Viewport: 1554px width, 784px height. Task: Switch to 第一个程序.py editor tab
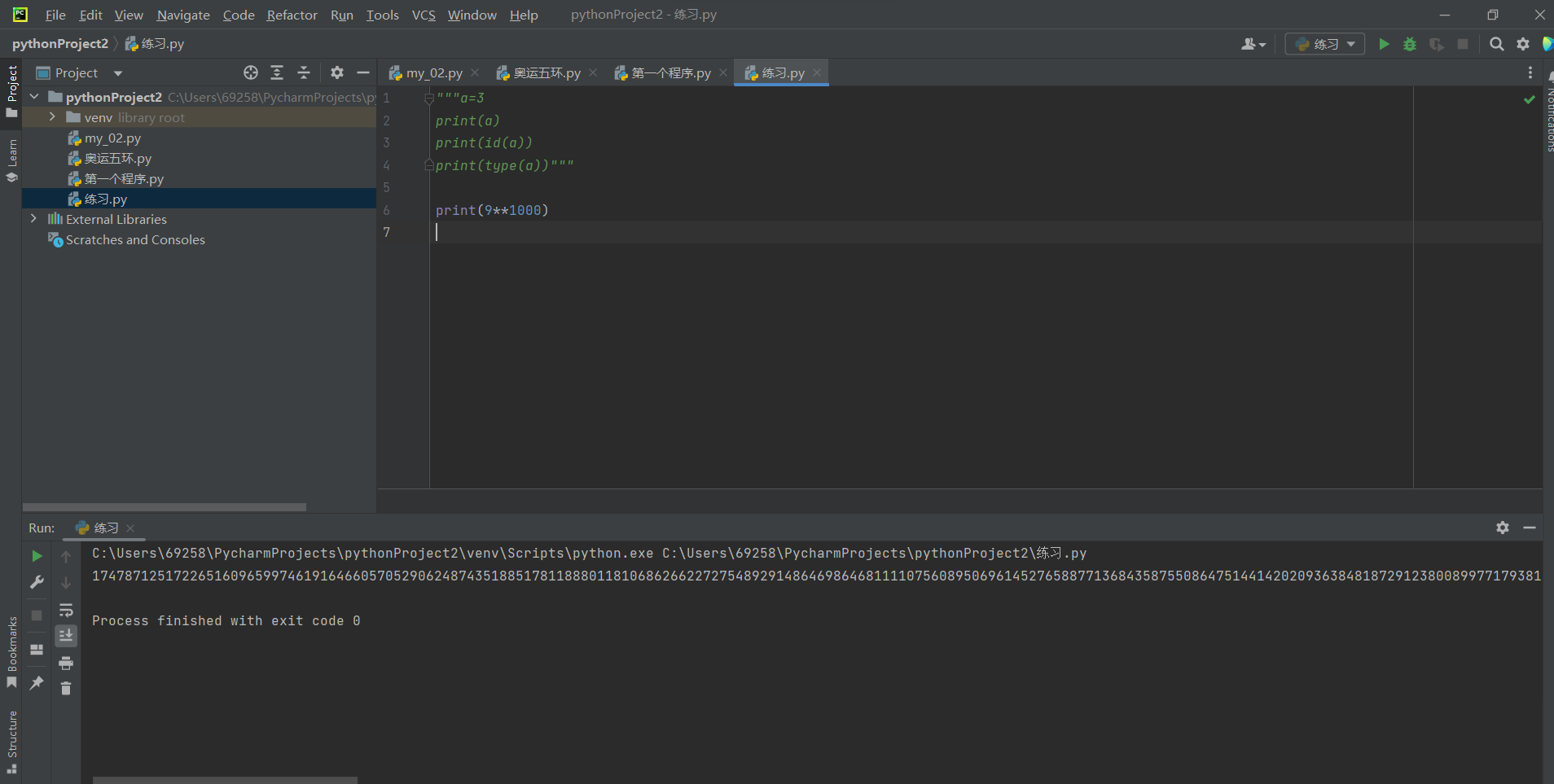[671, 72]
